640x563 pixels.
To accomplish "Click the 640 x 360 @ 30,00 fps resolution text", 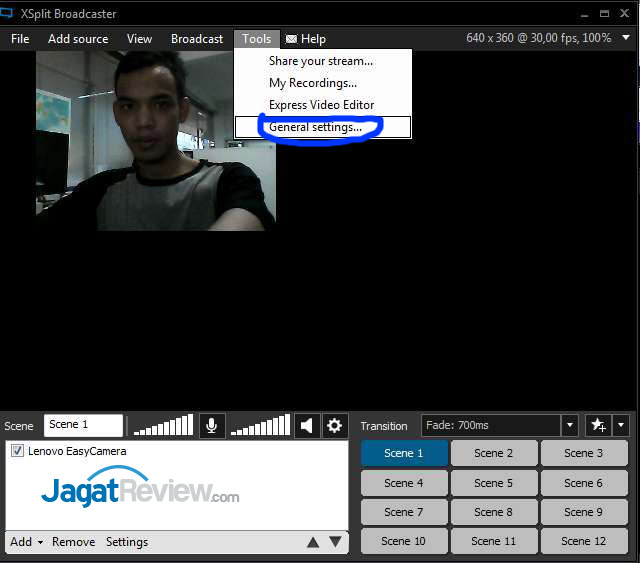I will point(538,38).
